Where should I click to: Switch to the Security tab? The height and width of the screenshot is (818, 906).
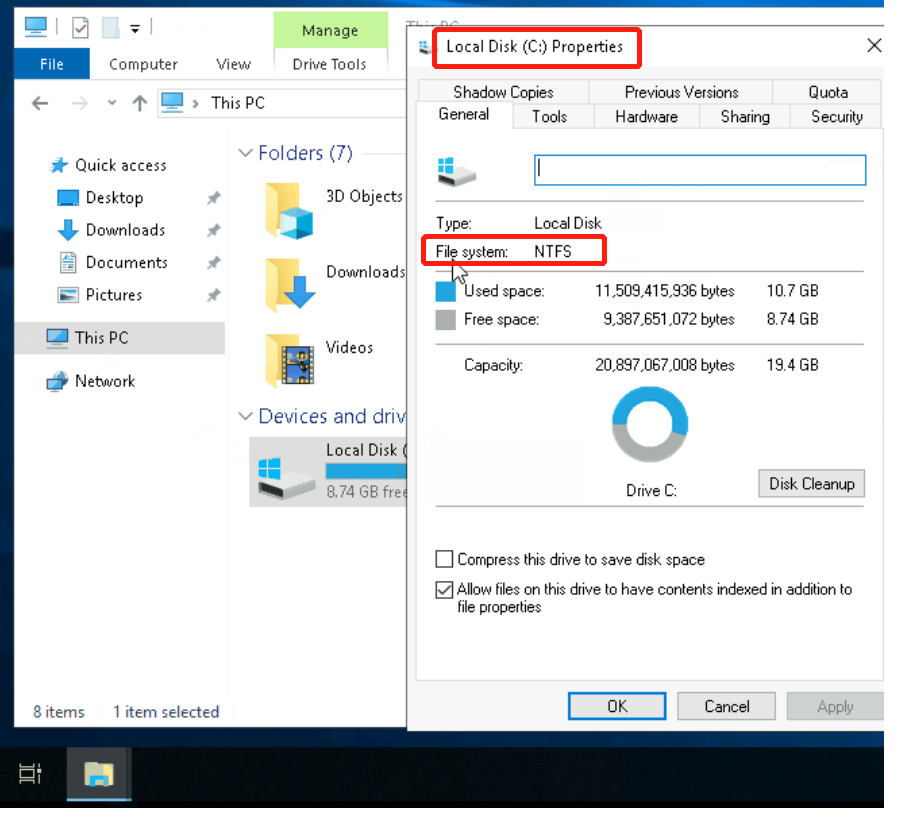point(836,117)
